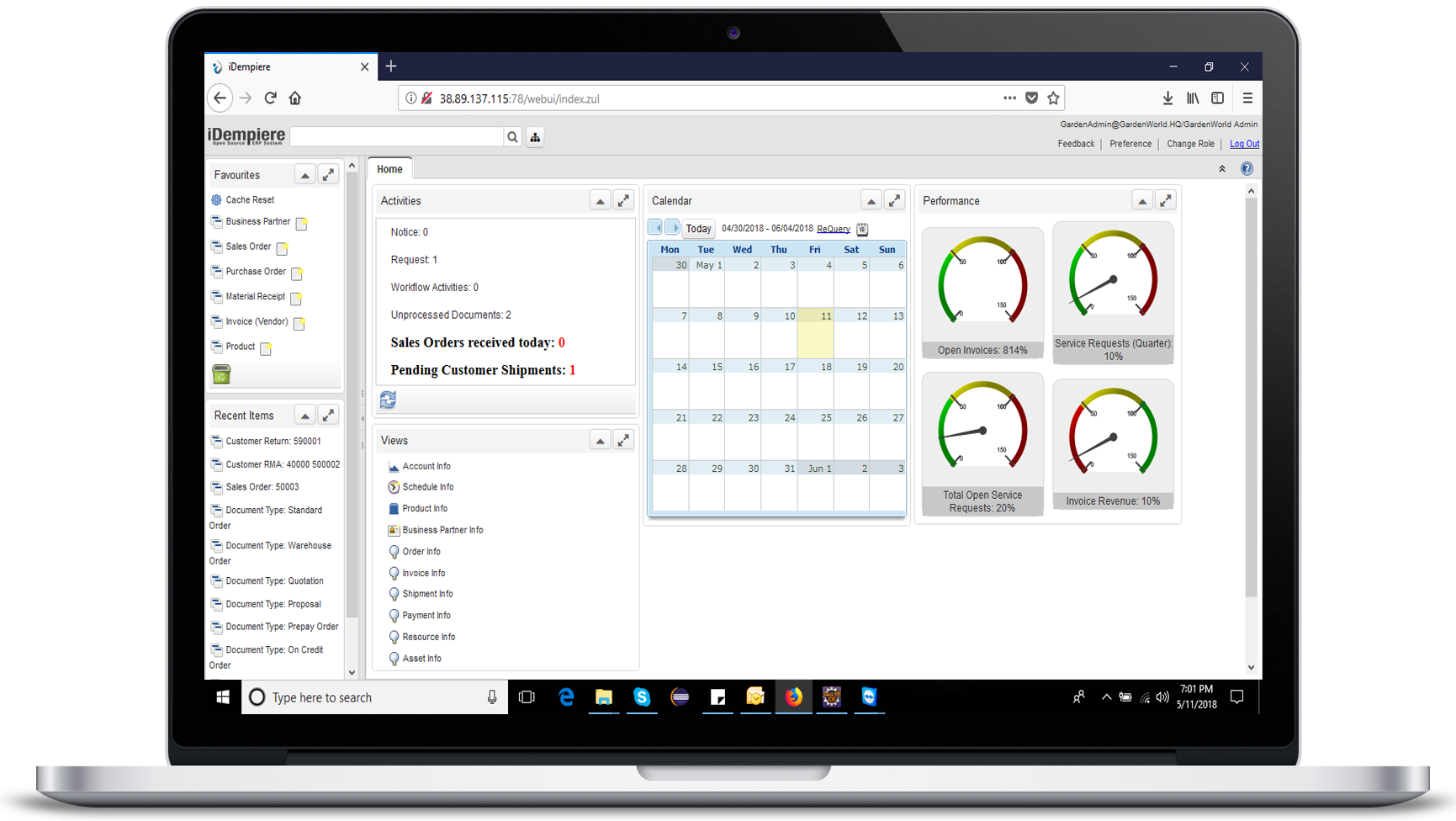Screen dimensions: 1456x821
Task: Click Open Invoices 814% gauge
Action: (x=982, y=293)
